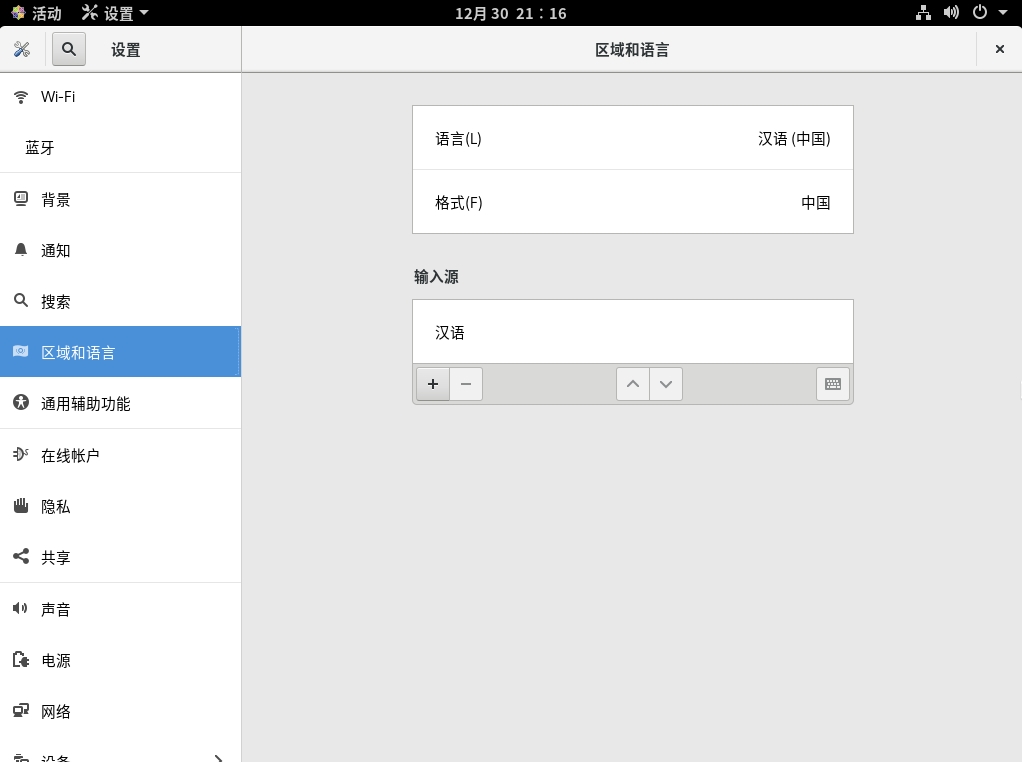Open the 设置 application menu in top bar
Screen dimensions: 1022x762
(x=115, y=13)
